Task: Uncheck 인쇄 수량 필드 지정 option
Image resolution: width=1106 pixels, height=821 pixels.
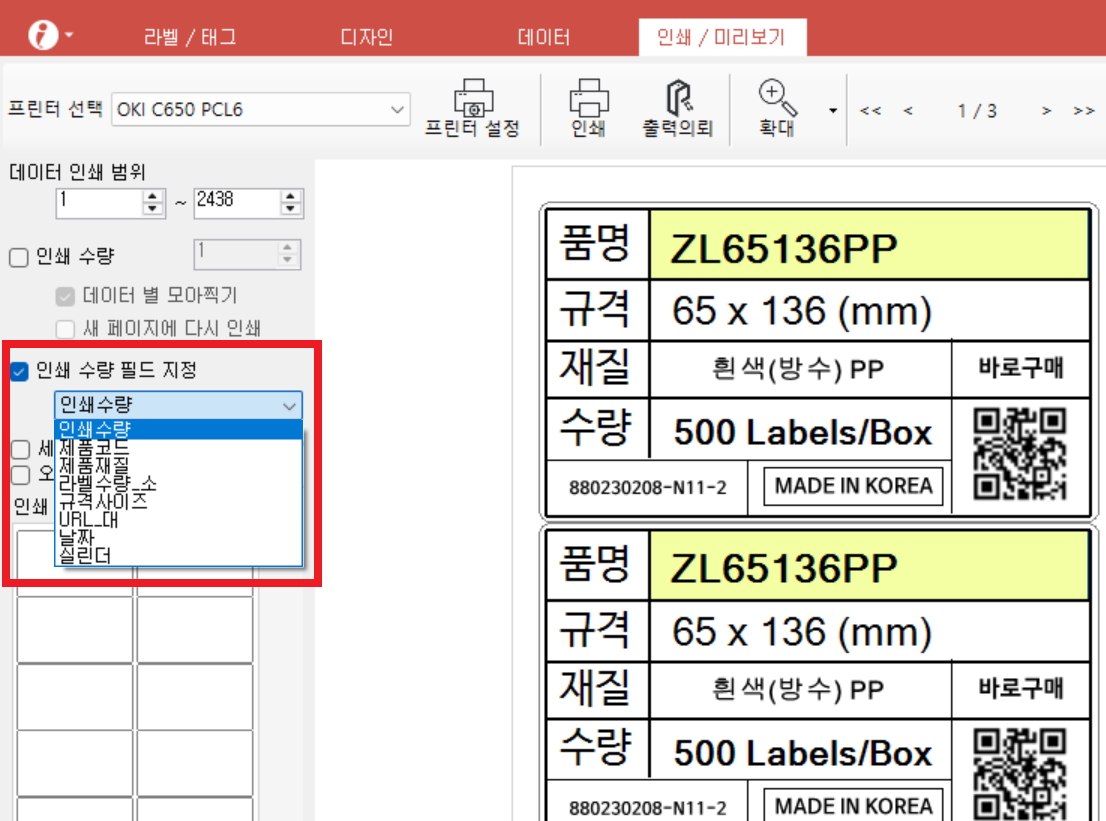Action: [18, 372]
